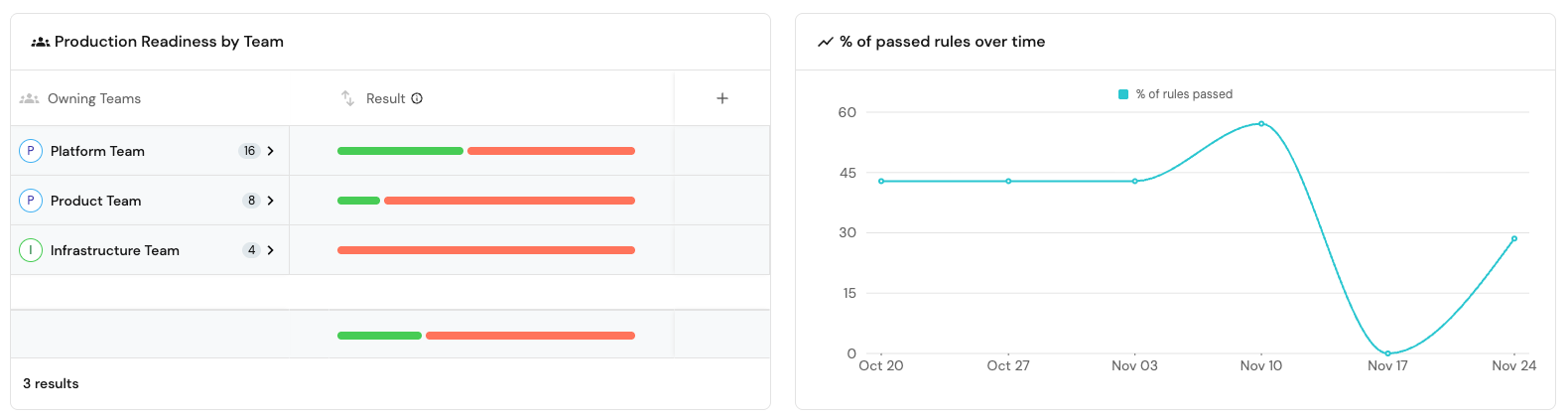This screenshot has height=419, width=1568.
Task: Click the Infrastructure Team avatar icon
Action: (31, 250)
